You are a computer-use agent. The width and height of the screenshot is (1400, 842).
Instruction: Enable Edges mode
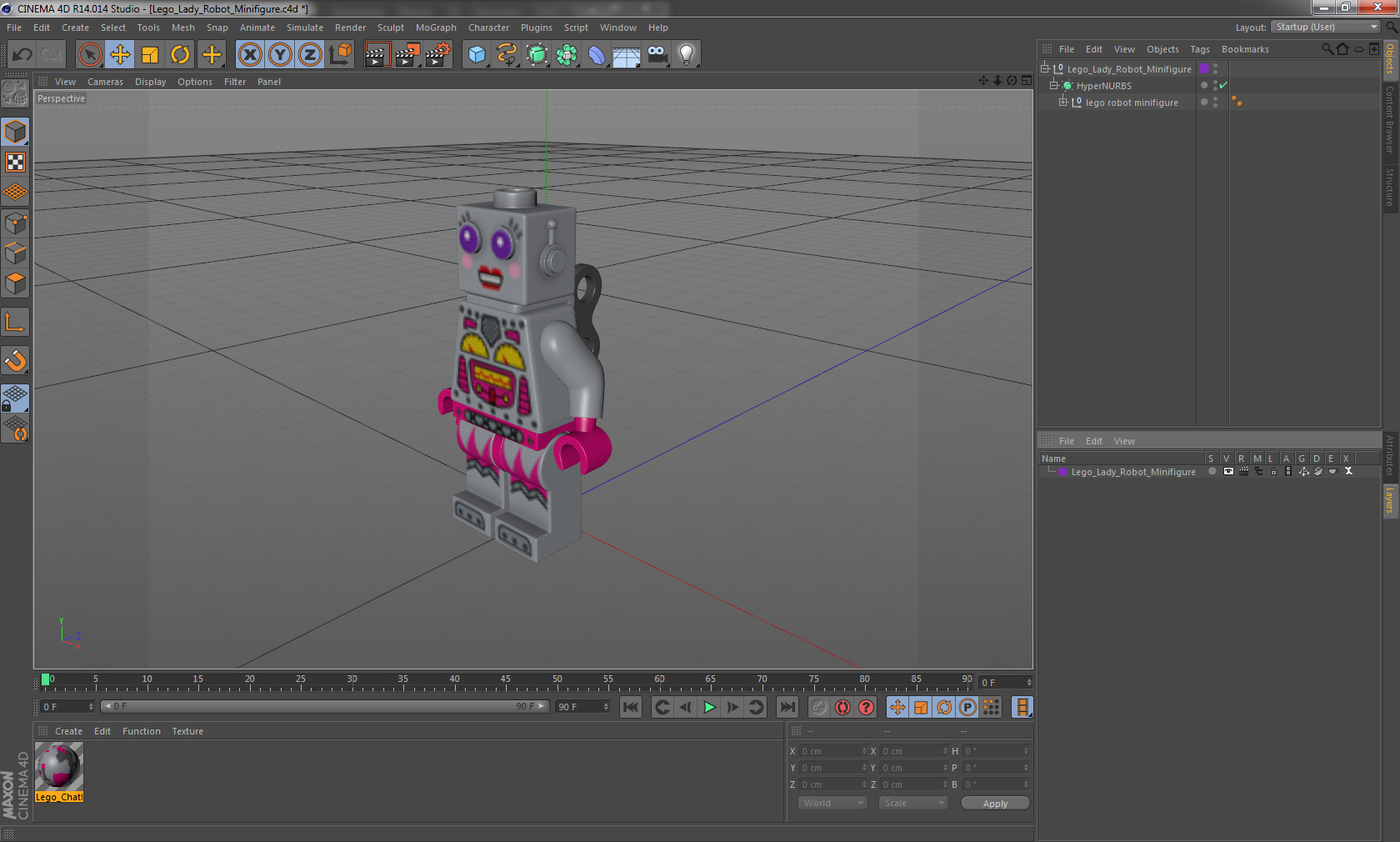(x=16, y=253)
